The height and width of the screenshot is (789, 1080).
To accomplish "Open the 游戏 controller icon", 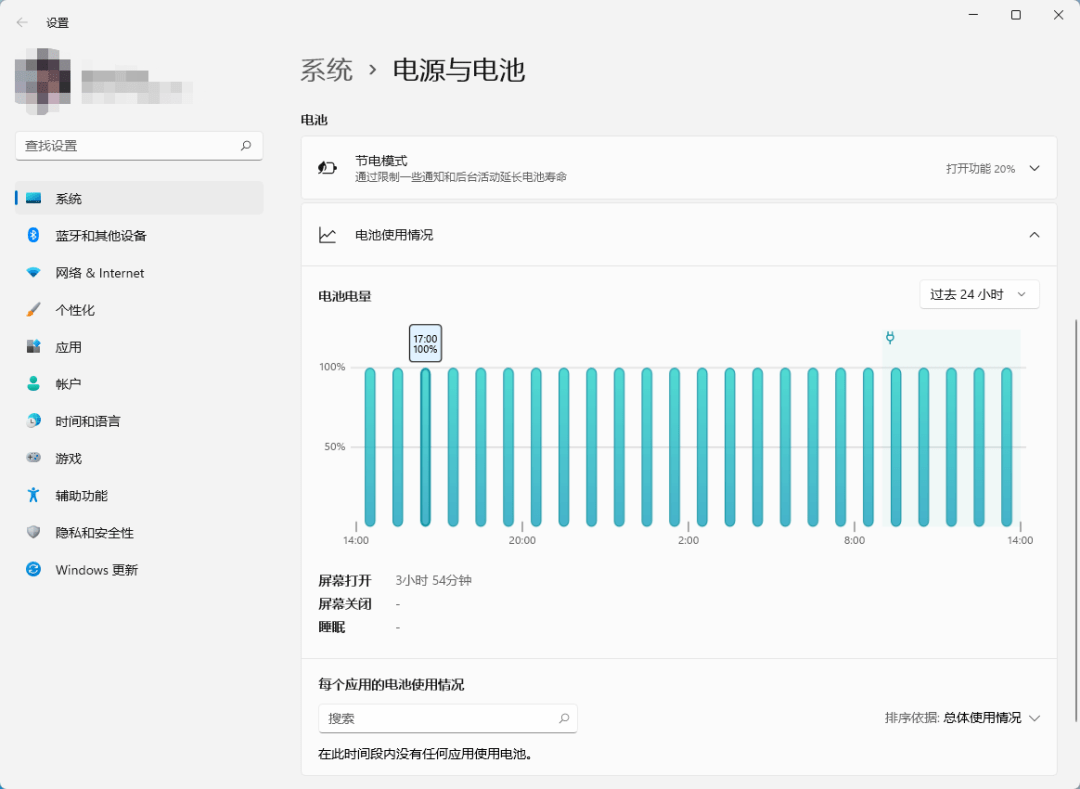I will point(33,458).
